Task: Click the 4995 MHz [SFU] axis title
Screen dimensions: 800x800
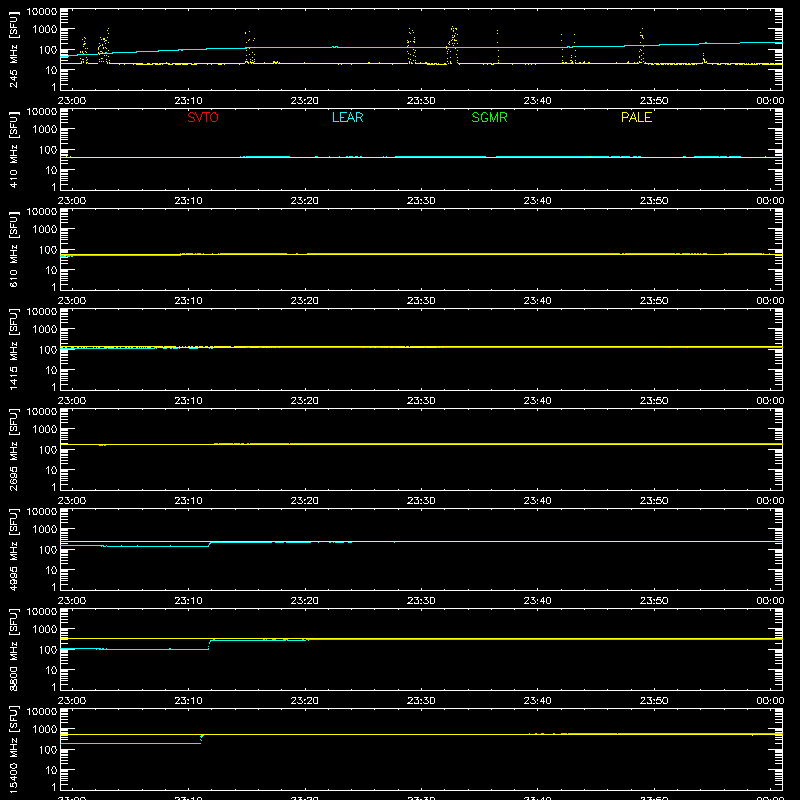Action: click(x=13, y=549)
